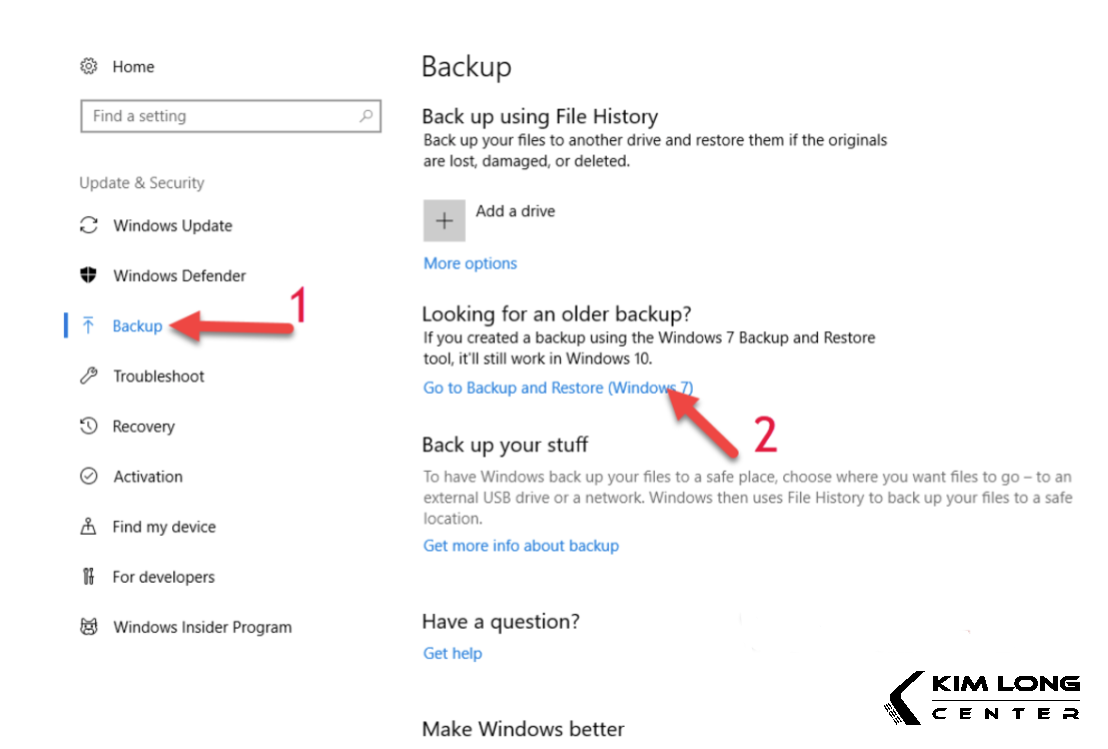
Task: Click the Home gear icon
Action: 89,67
